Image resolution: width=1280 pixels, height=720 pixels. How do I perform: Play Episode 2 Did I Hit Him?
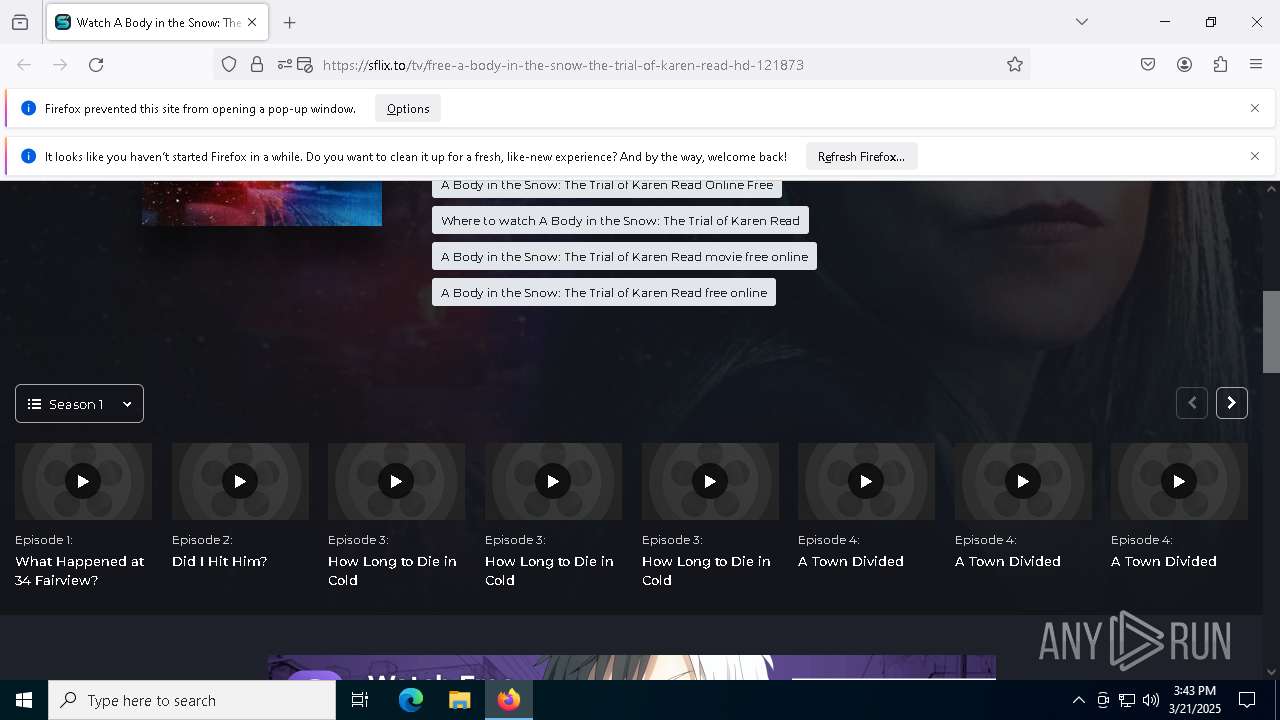(x=240, y=481)
